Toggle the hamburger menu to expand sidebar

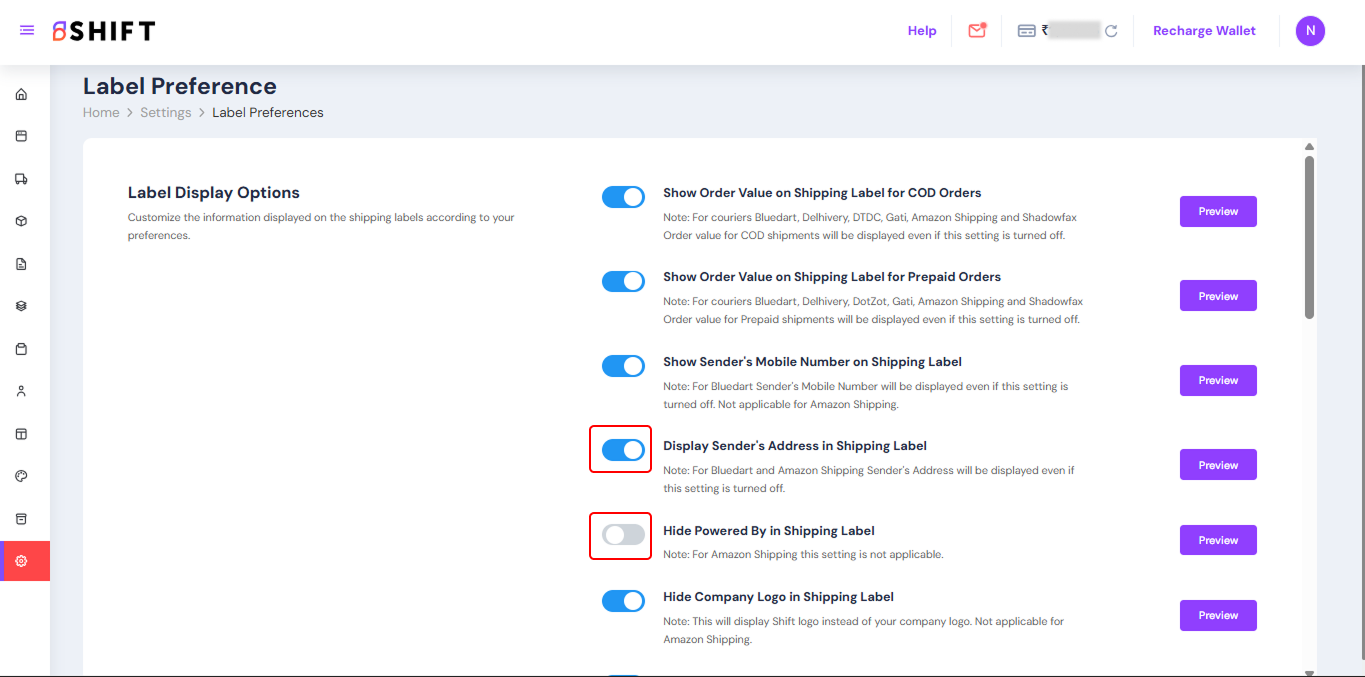(x=27, y=31)
